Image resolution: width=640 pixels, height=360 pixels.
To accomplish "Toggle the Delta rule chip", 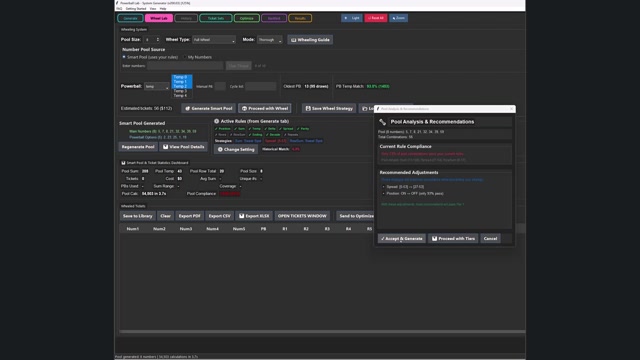I will [x=270, y=129].
